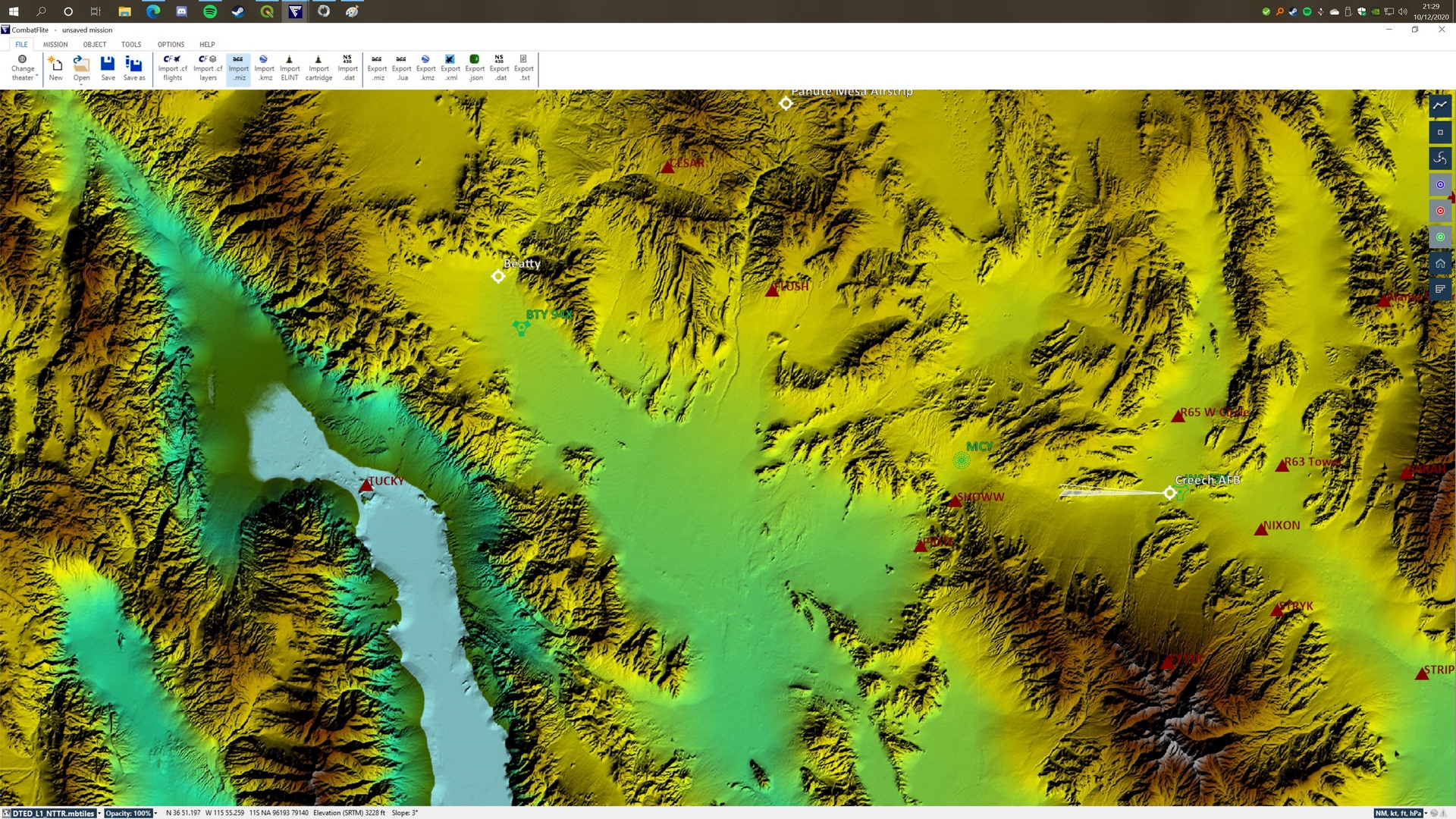
Task: Open the TOOLS ribbon tab
Action: coord(131,45)
